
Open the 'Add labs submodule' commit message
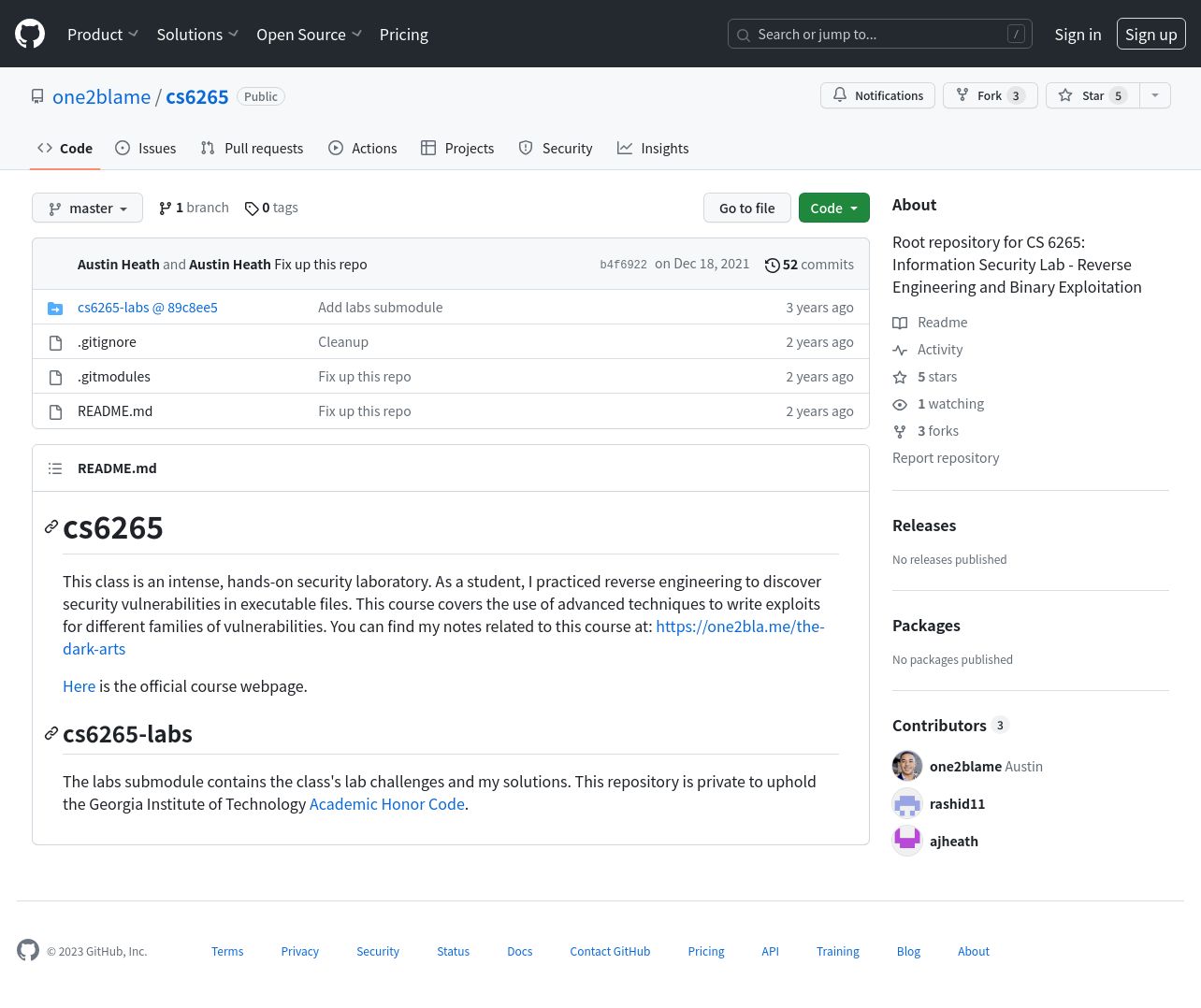pos(380,307)
